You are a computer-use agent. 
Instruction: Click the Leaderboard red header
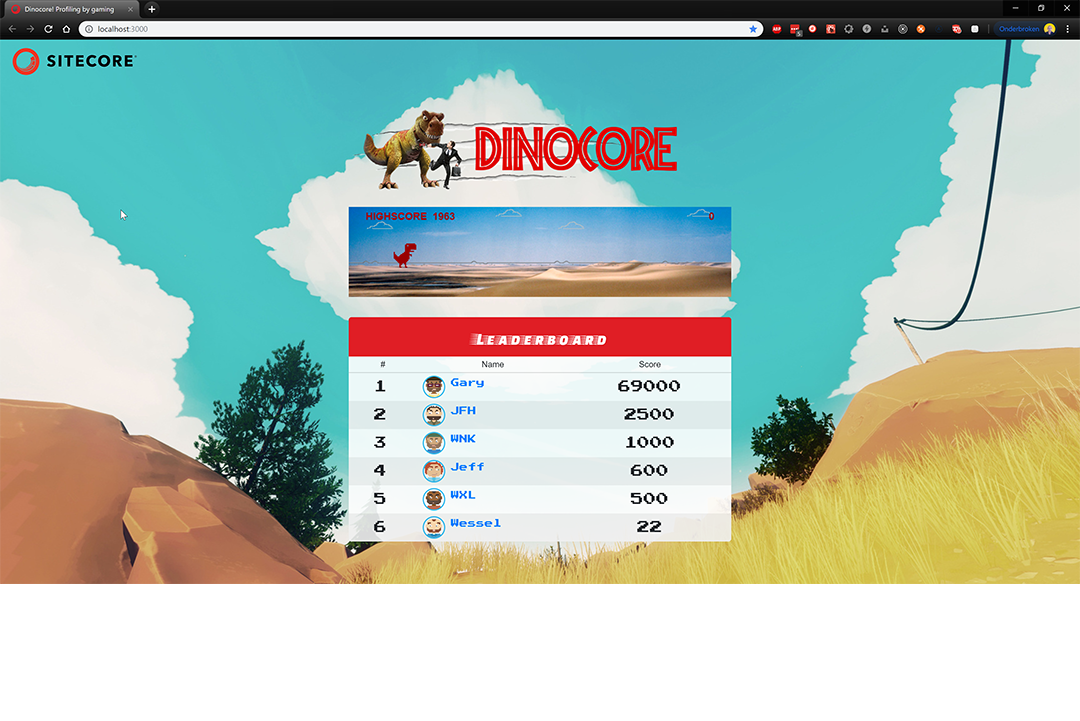(540, 339)
